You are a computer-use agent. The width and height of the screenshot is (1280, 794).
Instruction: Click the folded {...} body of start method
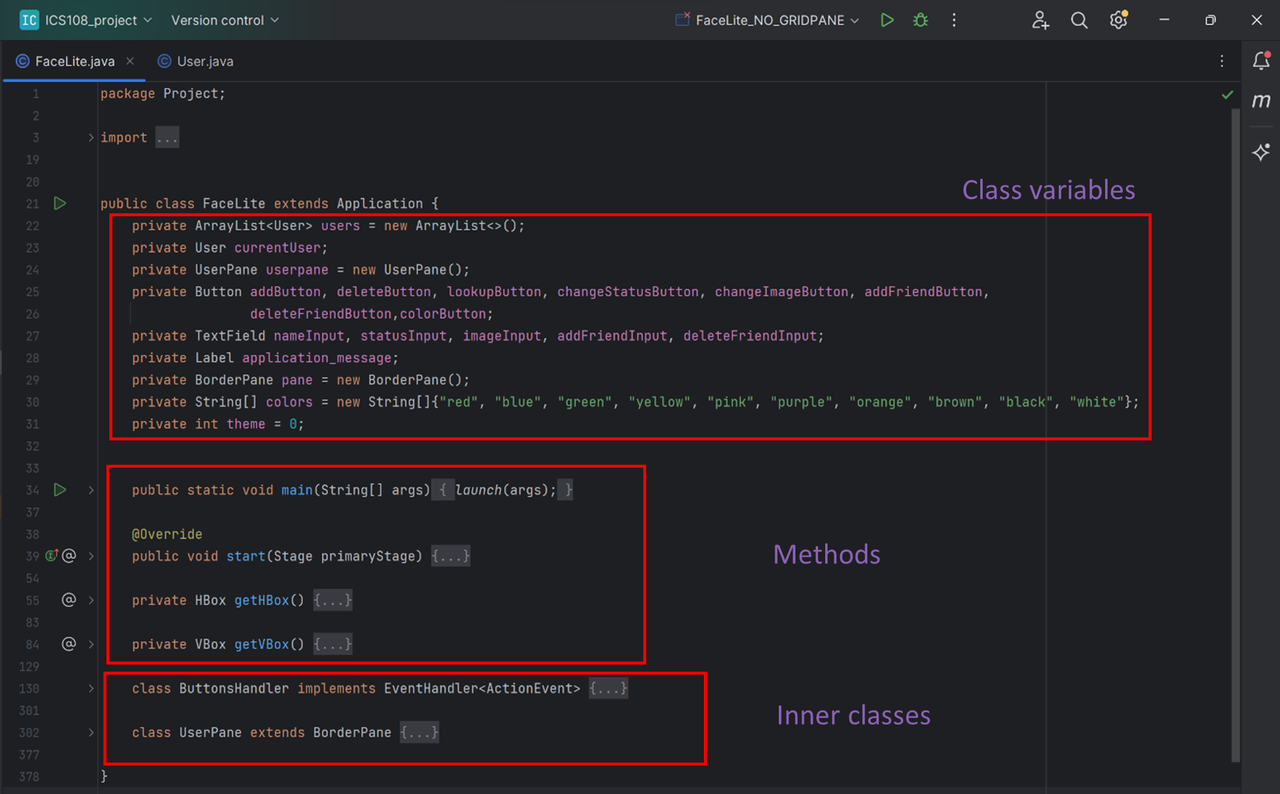point(450,556)
